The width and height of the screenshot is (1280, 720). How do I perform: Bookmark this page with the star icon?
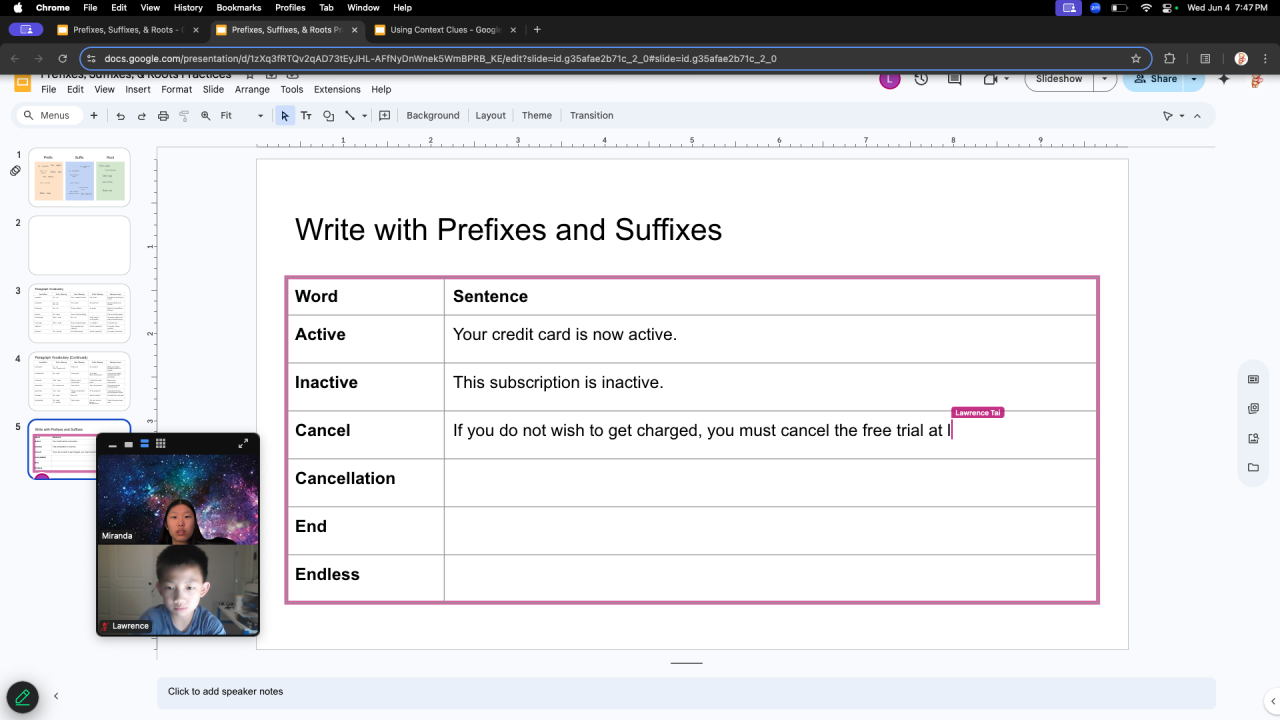point(1136,58)
